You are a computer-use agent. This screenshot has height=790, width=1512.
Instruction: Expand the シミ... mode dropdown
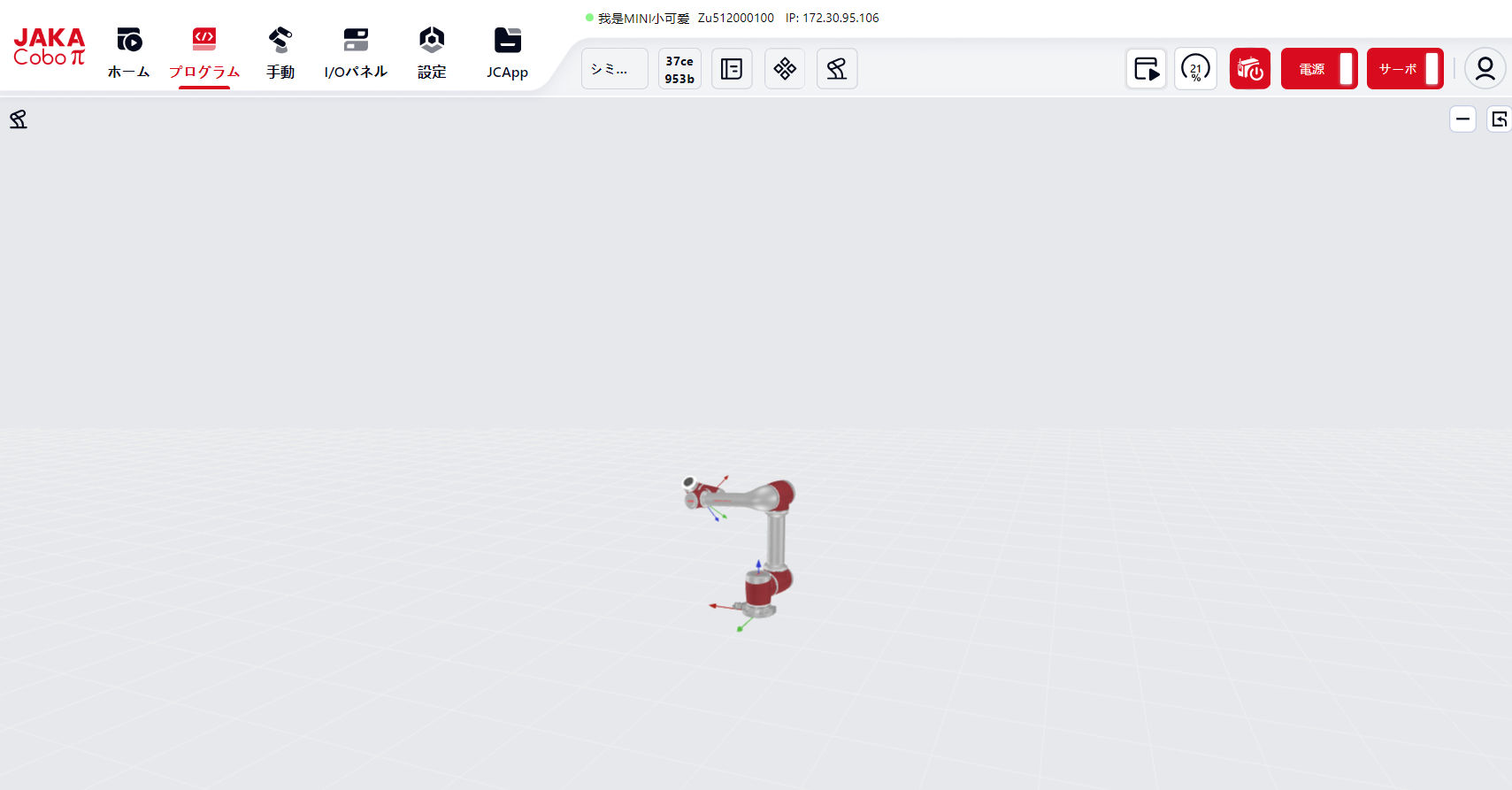(x=614, y=69)
